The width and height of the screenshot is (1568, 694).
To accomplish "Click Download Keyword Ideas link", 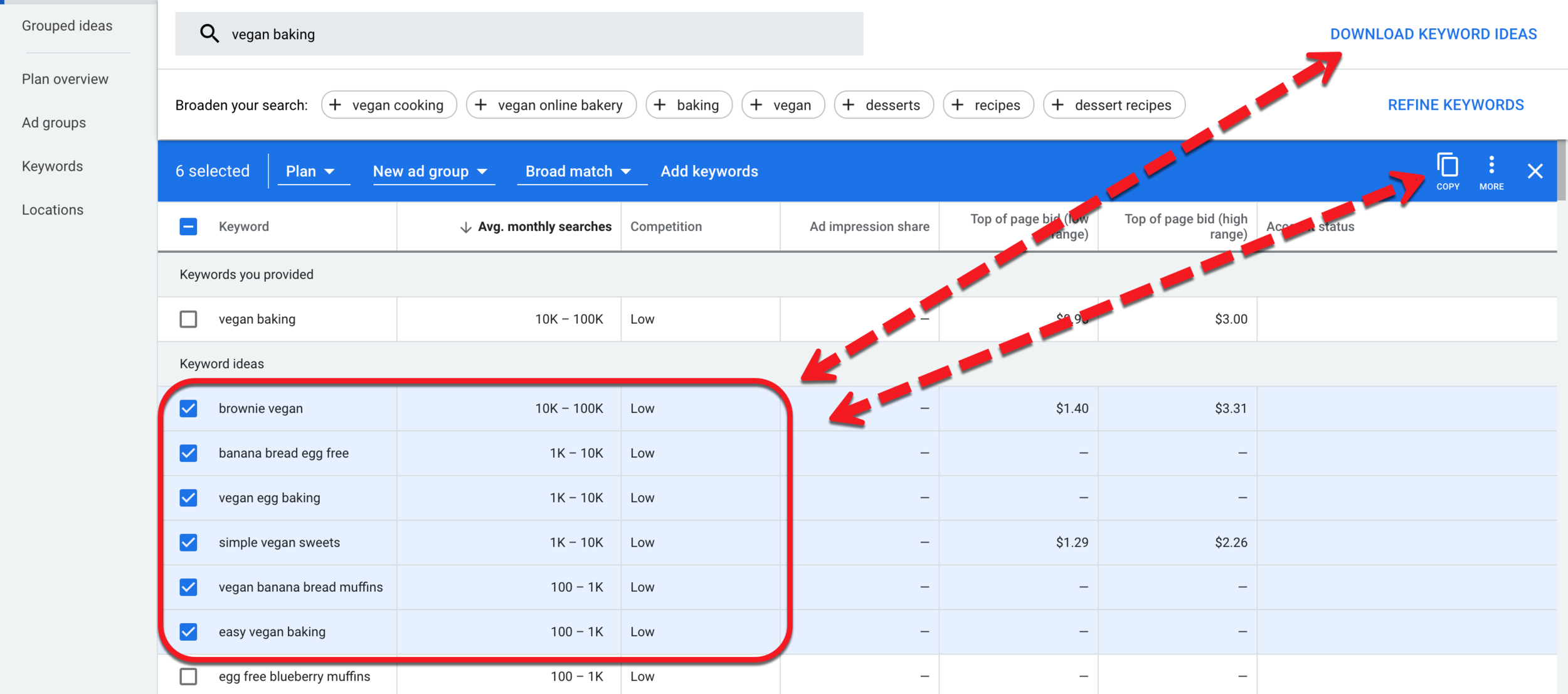I will coord(1433,34).
